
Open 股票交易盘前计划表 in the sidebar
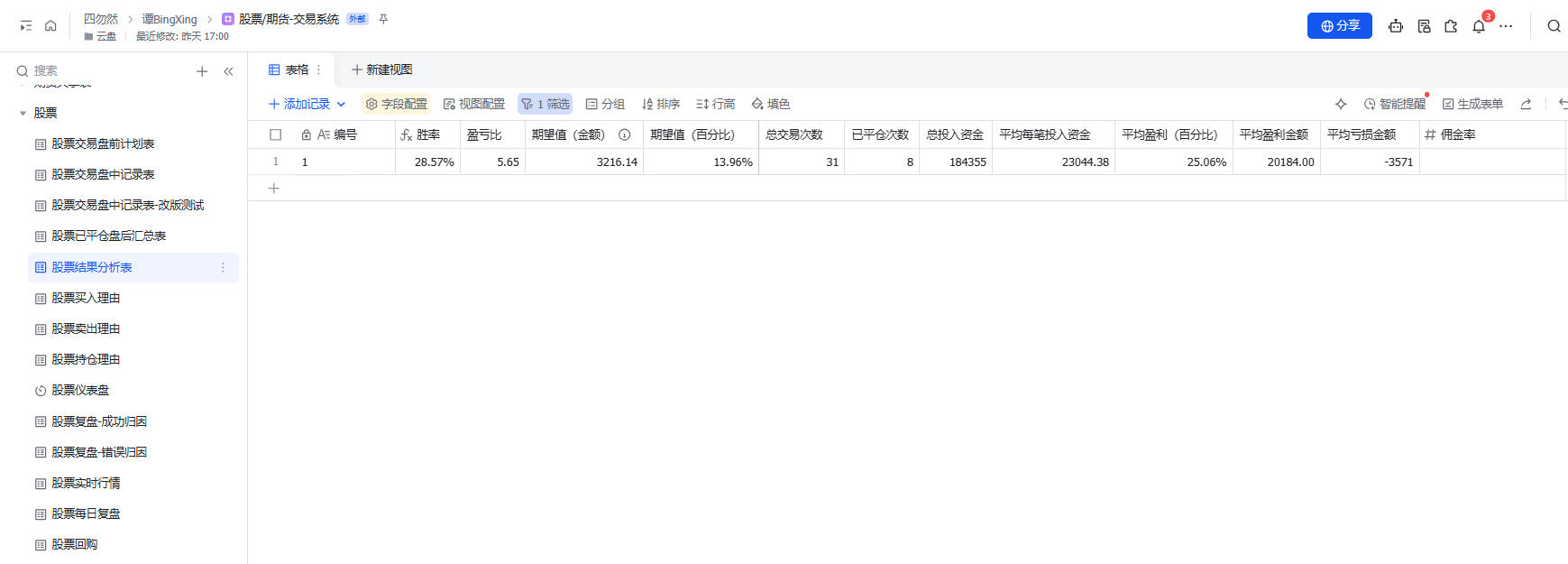pyautogui.click(x=103, y=143)
